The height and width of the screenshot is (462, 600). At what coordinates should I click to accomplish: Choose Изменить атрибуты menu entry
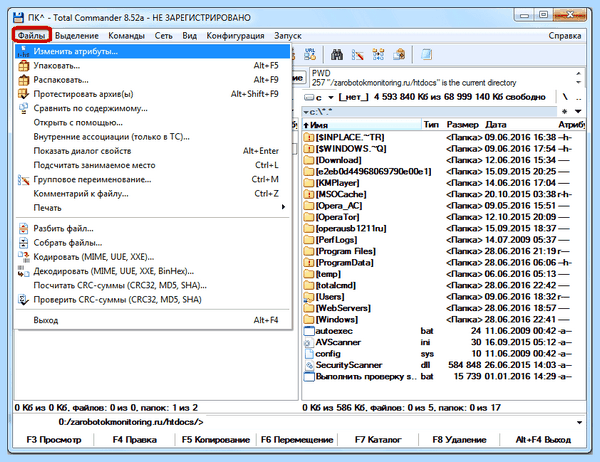[x=152, y=51]
